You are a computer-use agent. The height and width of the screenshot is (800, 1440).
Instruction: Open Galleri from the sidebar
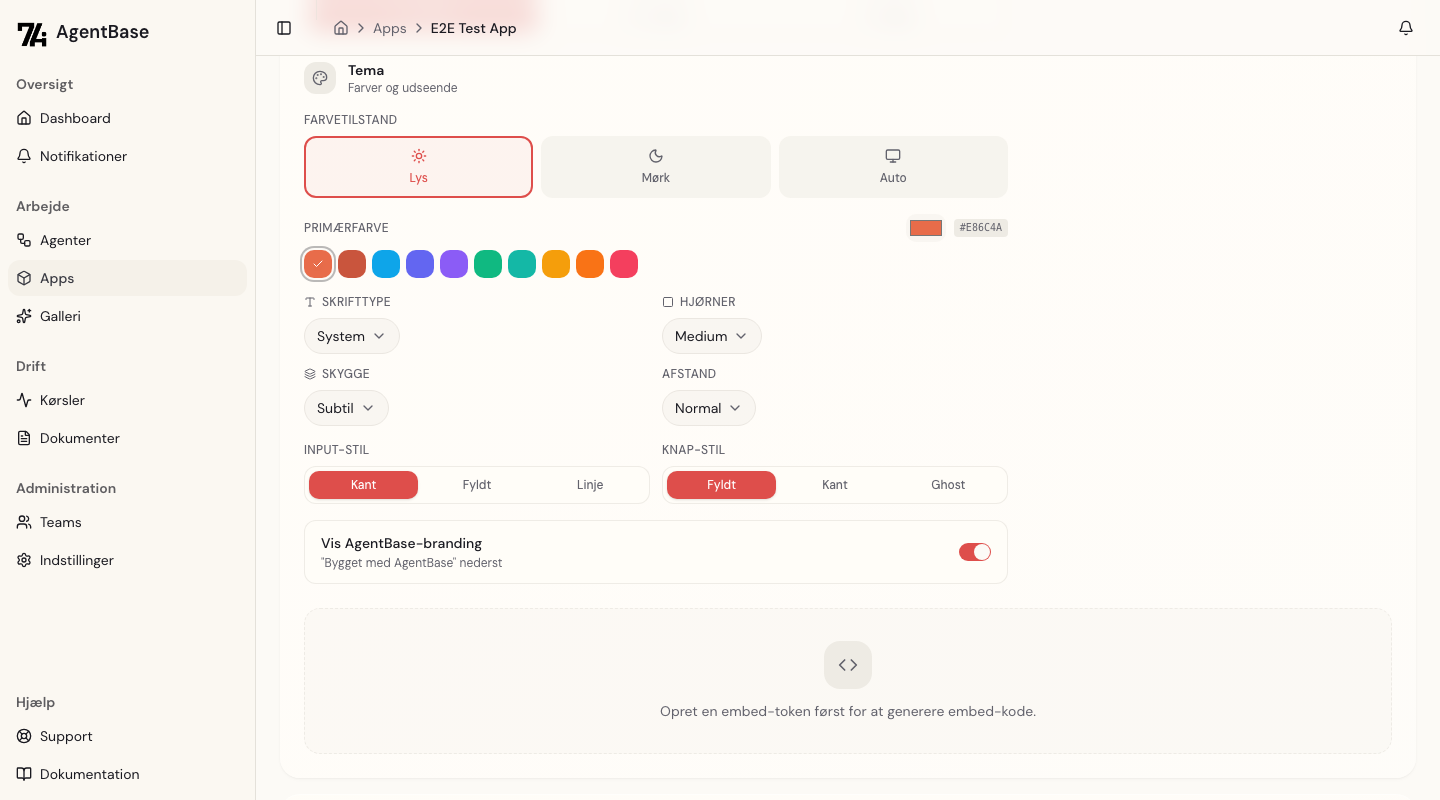[60, 316]
